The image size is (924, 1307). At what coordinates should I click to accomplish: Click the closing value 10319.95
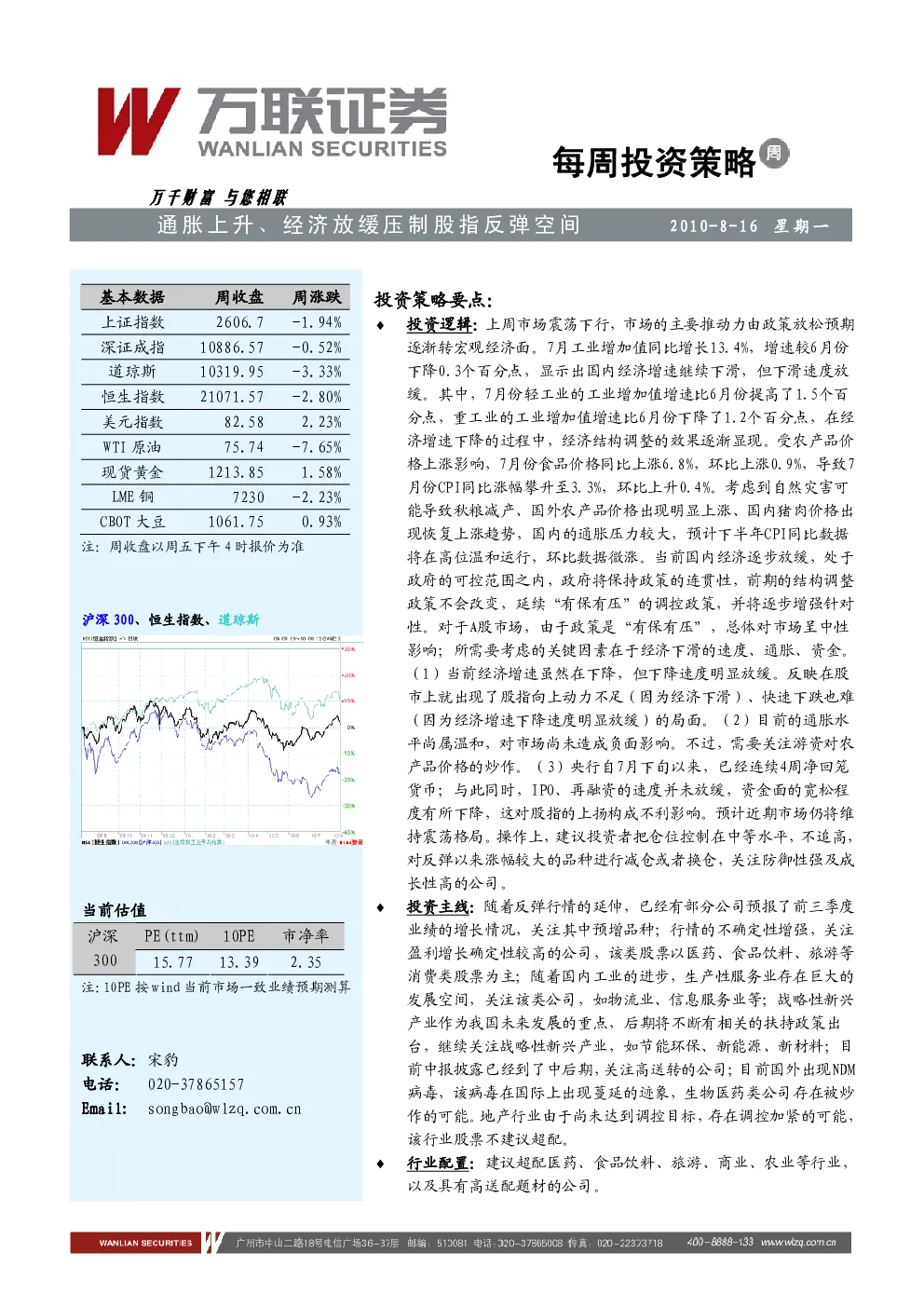232,372
